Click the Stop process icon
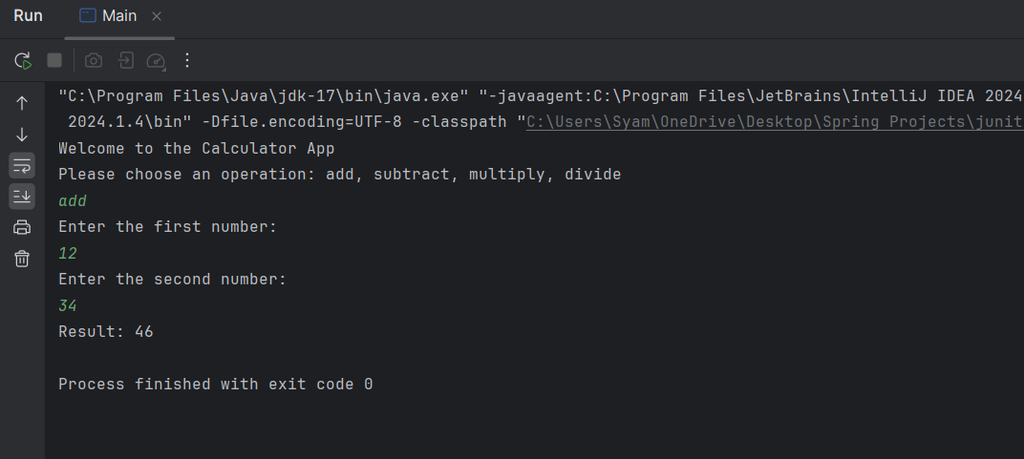 pos(55,61)
